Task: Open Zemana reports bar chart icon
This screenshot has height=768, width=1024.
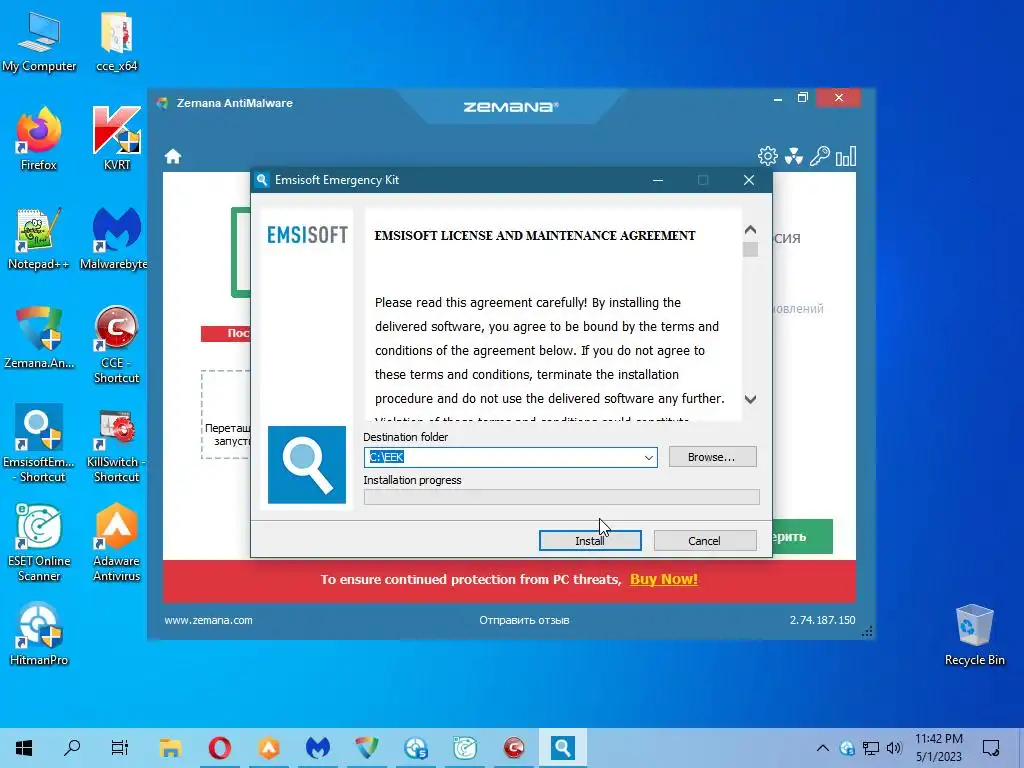Action: click(846, 156)
